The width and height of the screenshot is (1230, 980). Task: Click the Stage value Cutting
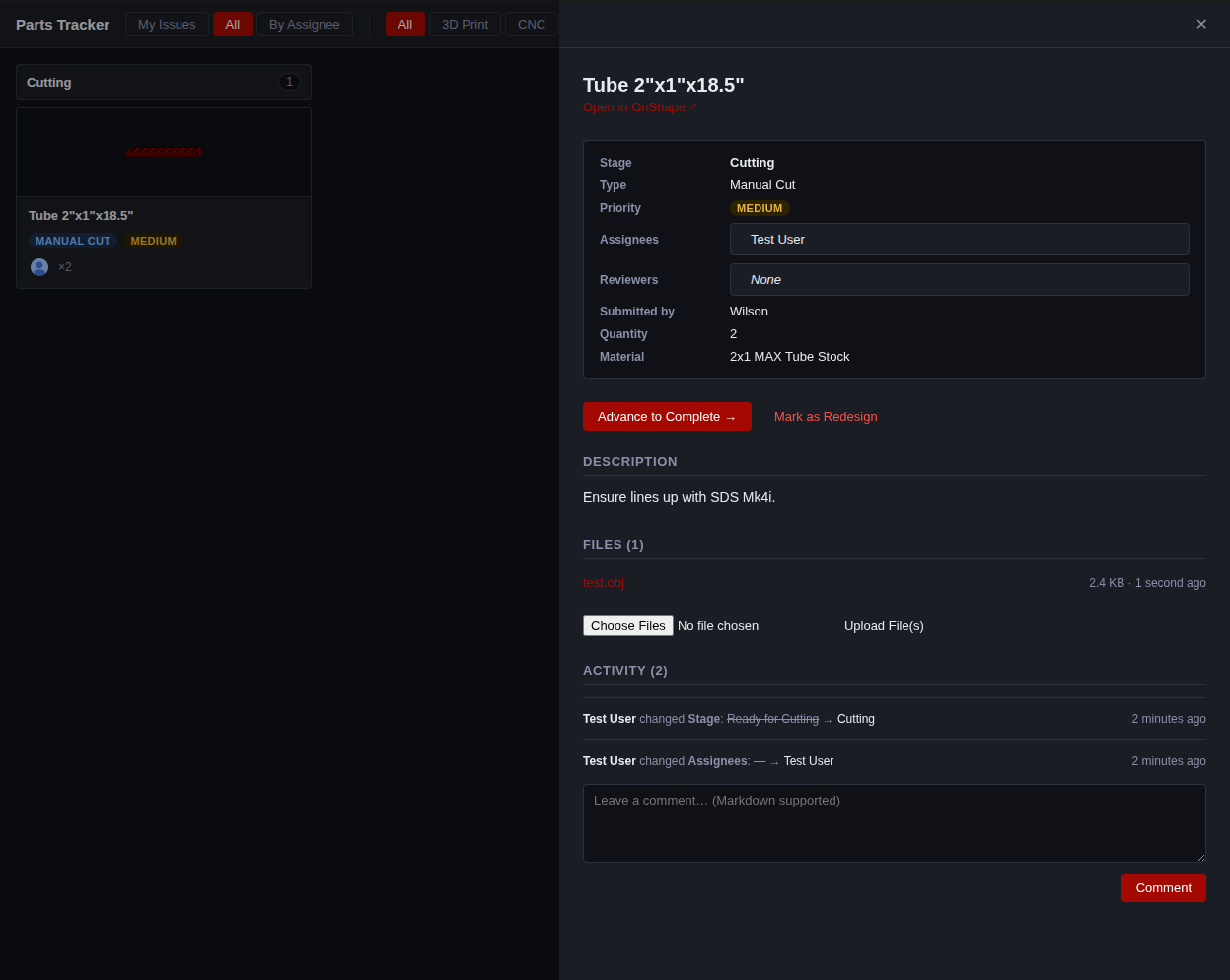tap(753, 162)
